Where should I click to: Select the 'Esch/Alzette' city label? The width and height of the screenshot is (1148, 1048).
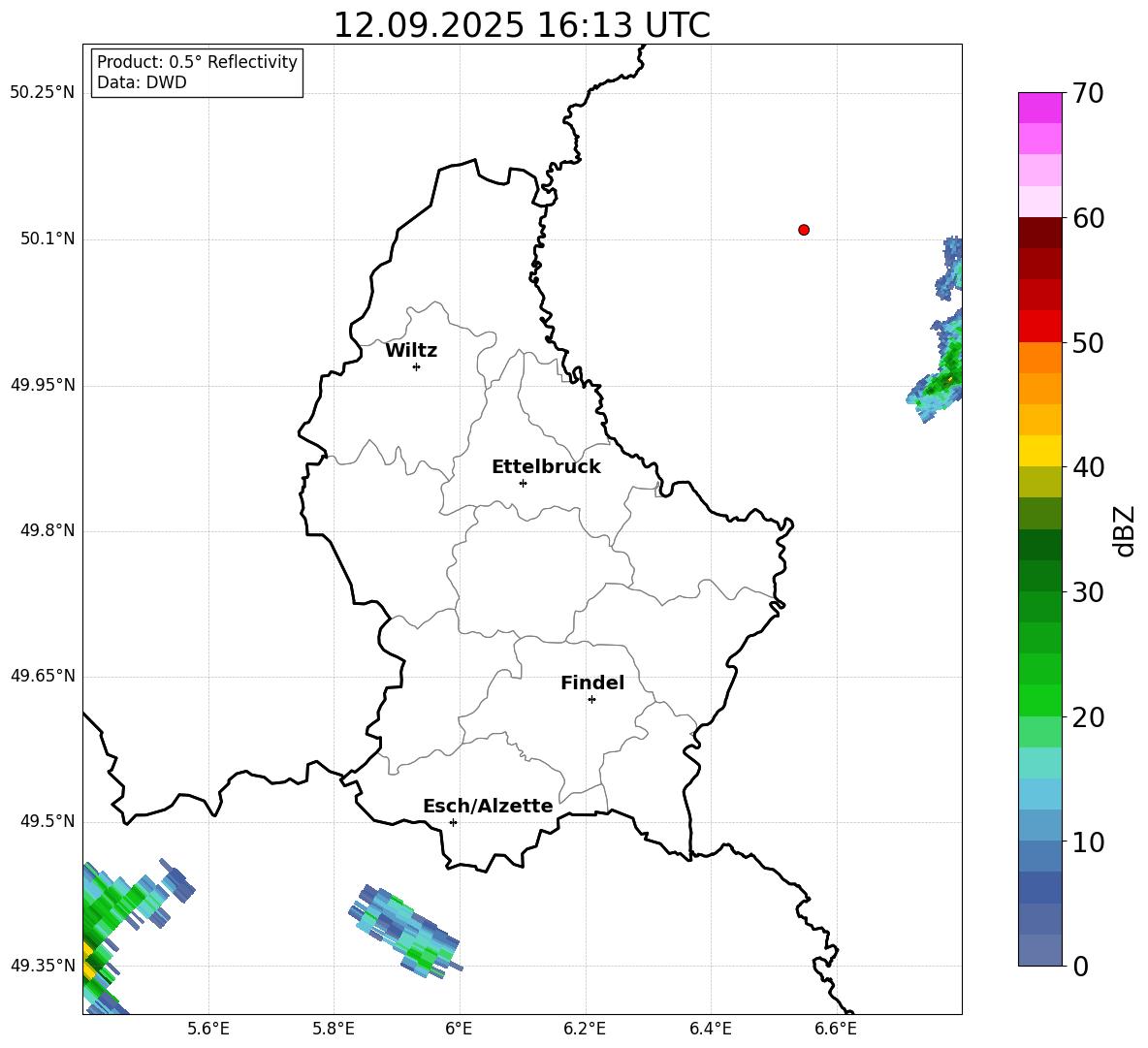point(488,807)
